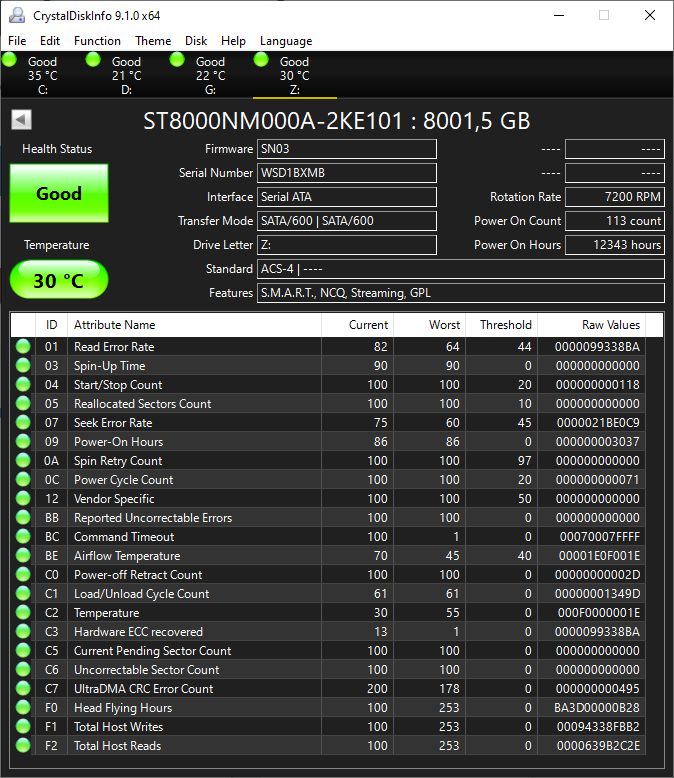
Task: Click the Worst column header
Action: click(x=429, y=325)
